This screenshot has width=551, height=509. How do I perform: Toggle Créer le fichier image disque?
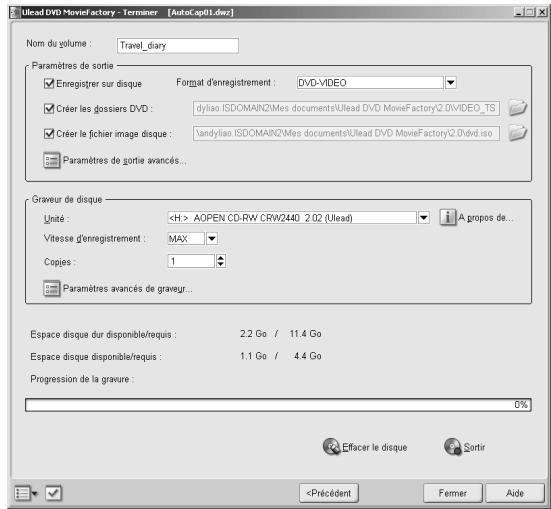tap(49, 134)
